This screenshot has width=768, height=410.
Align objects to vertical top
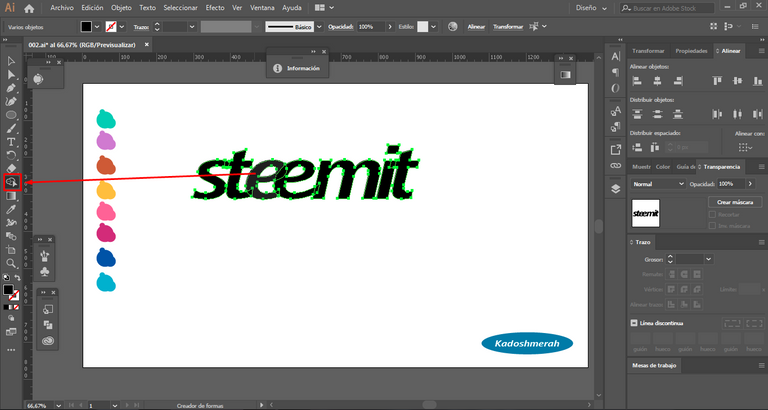pos(718,81)
